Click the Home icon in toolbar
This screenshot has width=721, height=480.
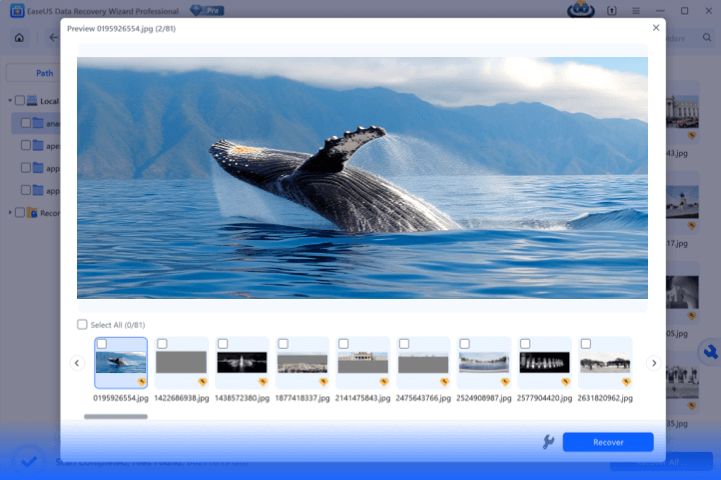click(x=19, y=38)
